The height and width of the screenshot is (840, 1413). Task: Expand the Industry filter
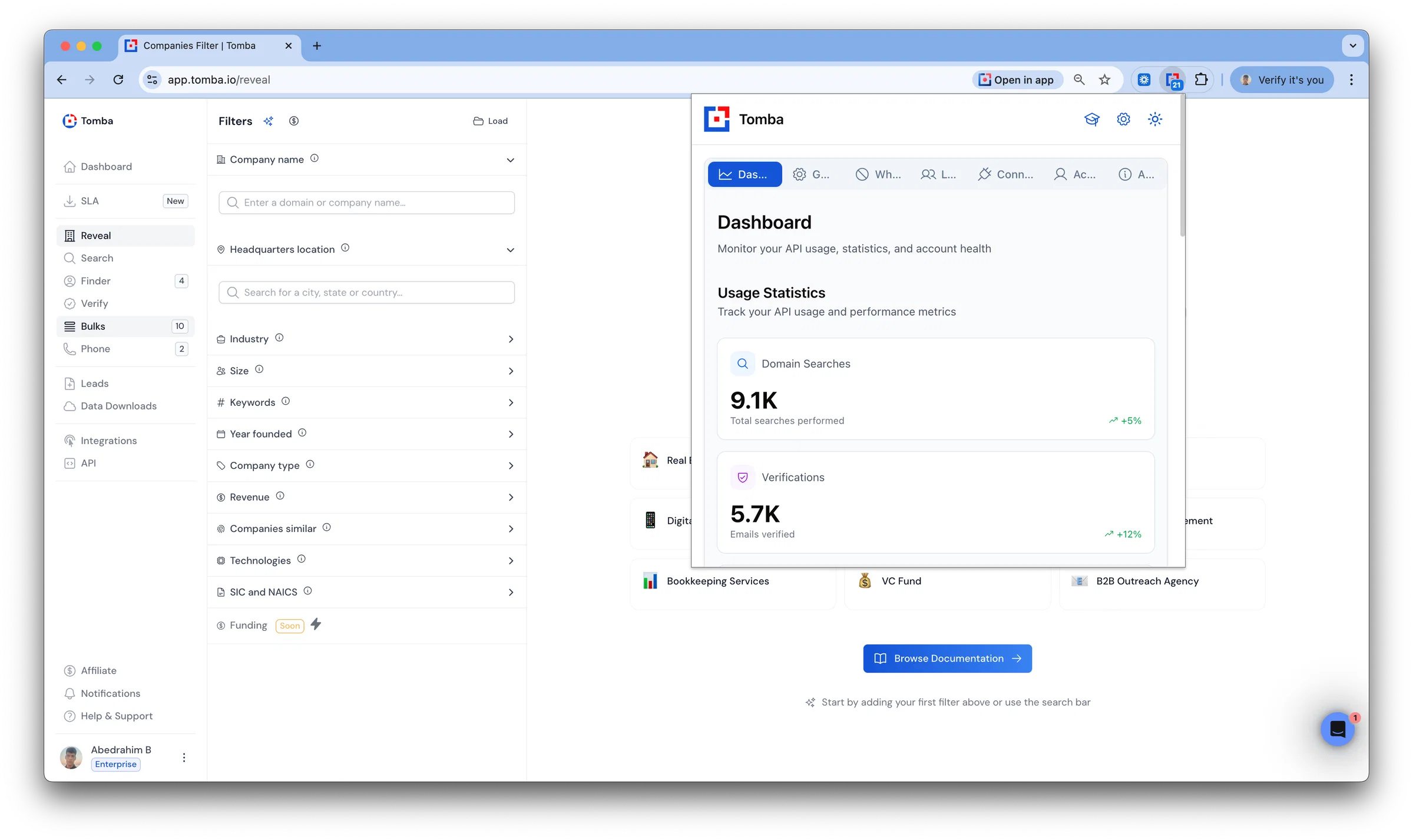tap(511, 339)
